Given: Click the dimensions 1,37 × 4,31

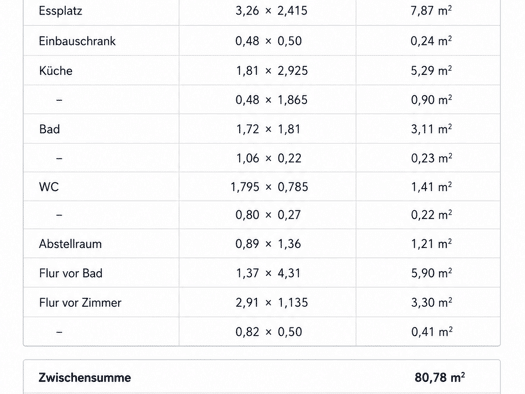Looking at the screenshot, I should 269,273.
